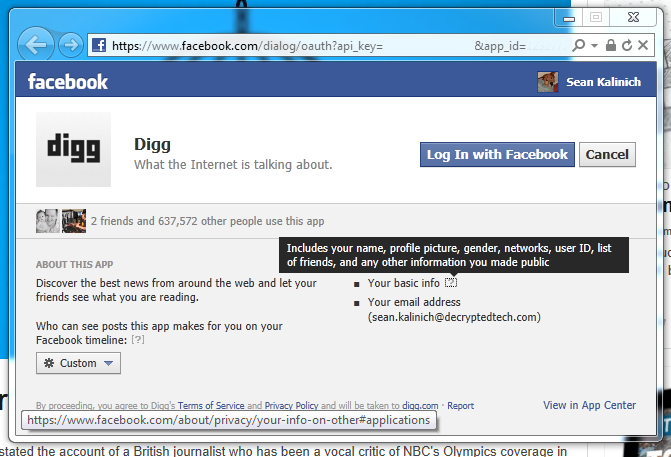
Task: Click the second friend's photo thumbnail
Action: (74, 221)
